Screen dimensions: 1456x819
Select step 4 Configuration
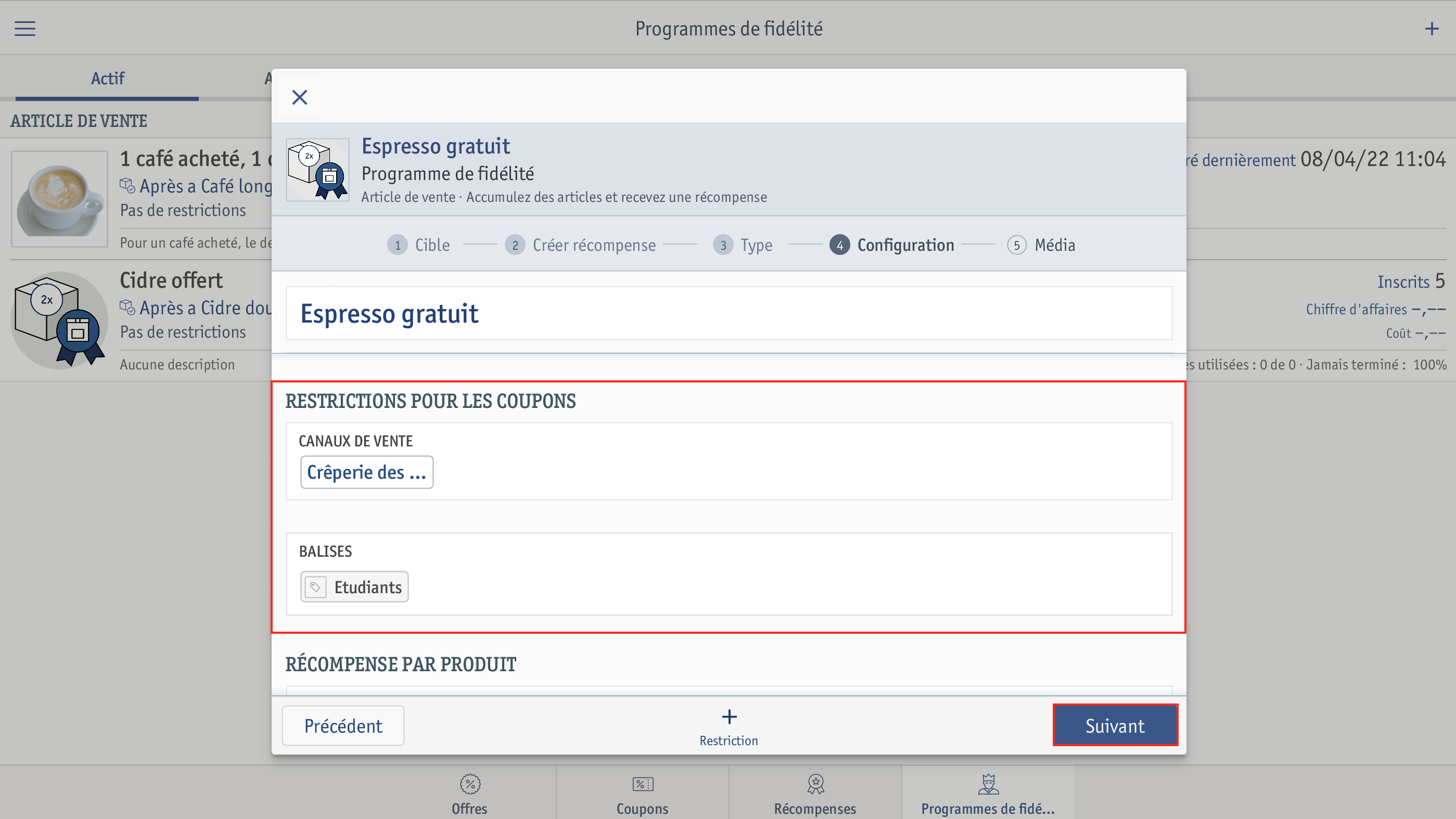tap(892, 245)
